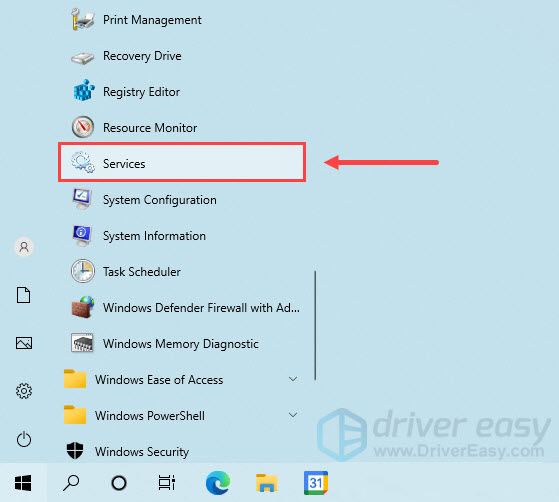Click the Power button in sidebar
Image resolution: width=559 pixels, height=502 pixels.
pyautogui.click(x=24, y=439)
